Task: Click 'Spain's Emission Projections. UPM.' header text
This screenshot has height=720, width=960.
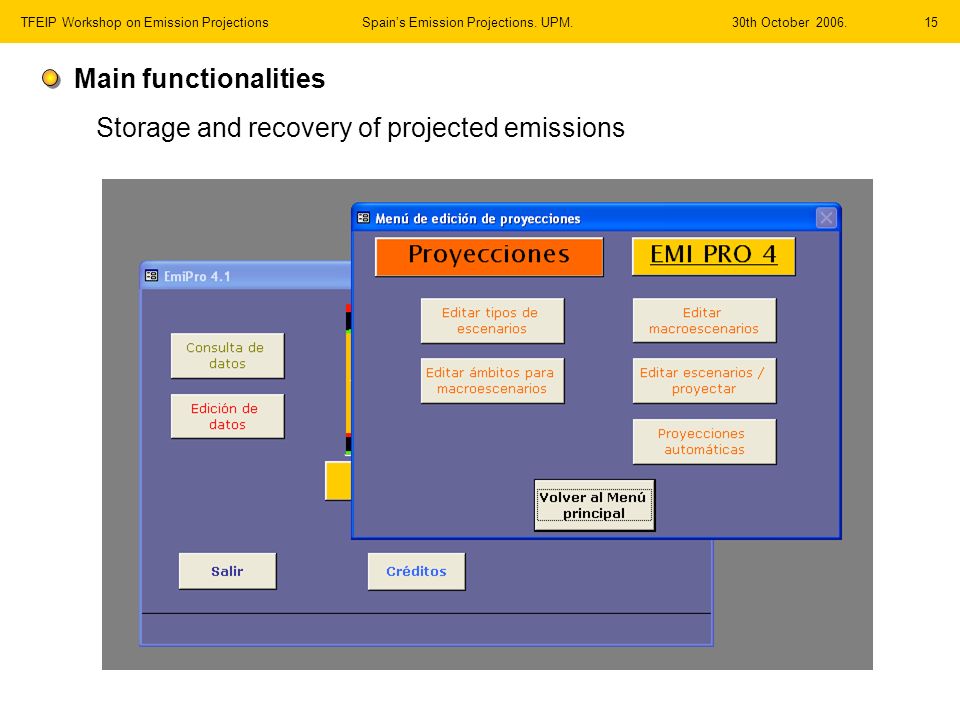Action: coord(467,23)
